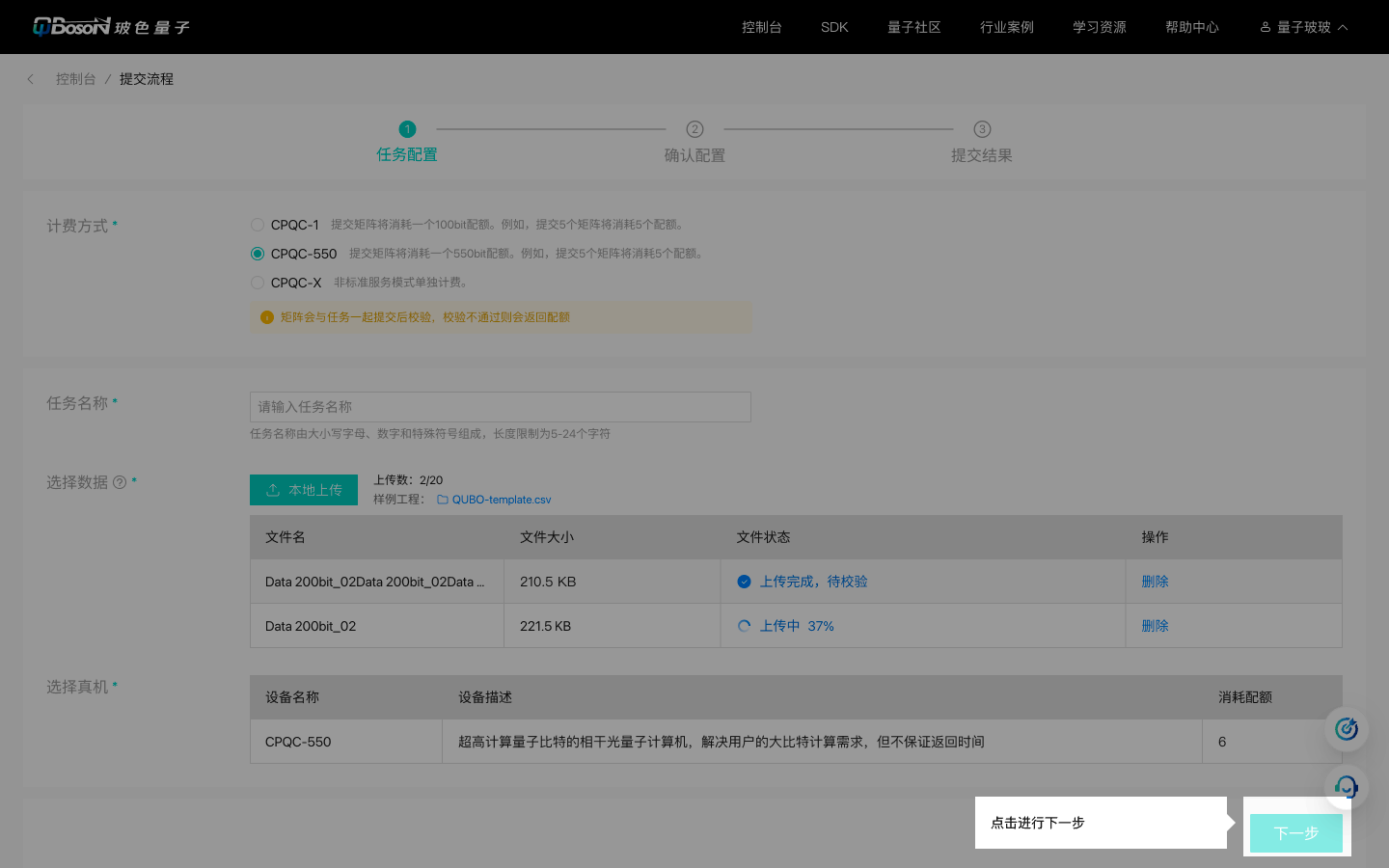Click the help icon beside 选择数据
1389x868 pixels.
(x=120, y=482)
